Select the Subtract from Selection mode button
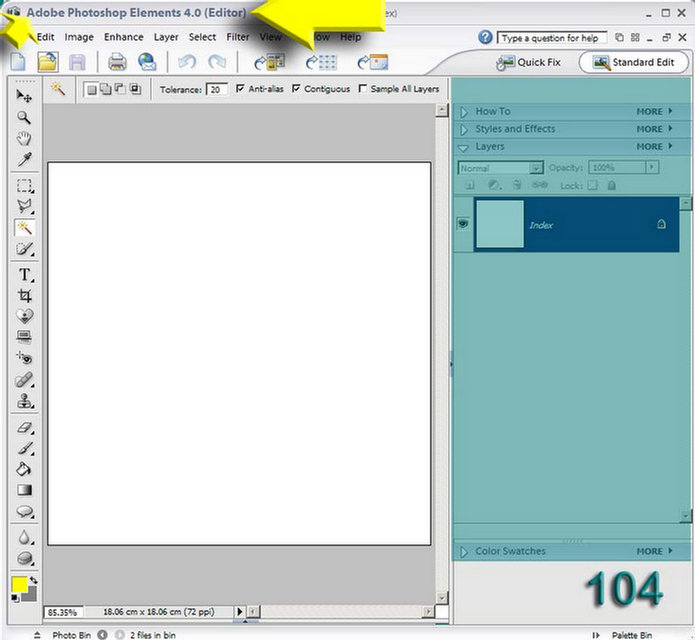Screen dimensions: 695x640 tap(120, 89)
